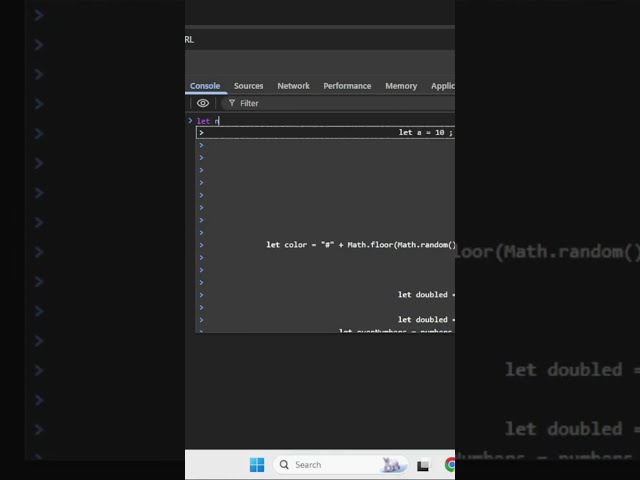Open Chrome from taskbar

pos(450,464)
